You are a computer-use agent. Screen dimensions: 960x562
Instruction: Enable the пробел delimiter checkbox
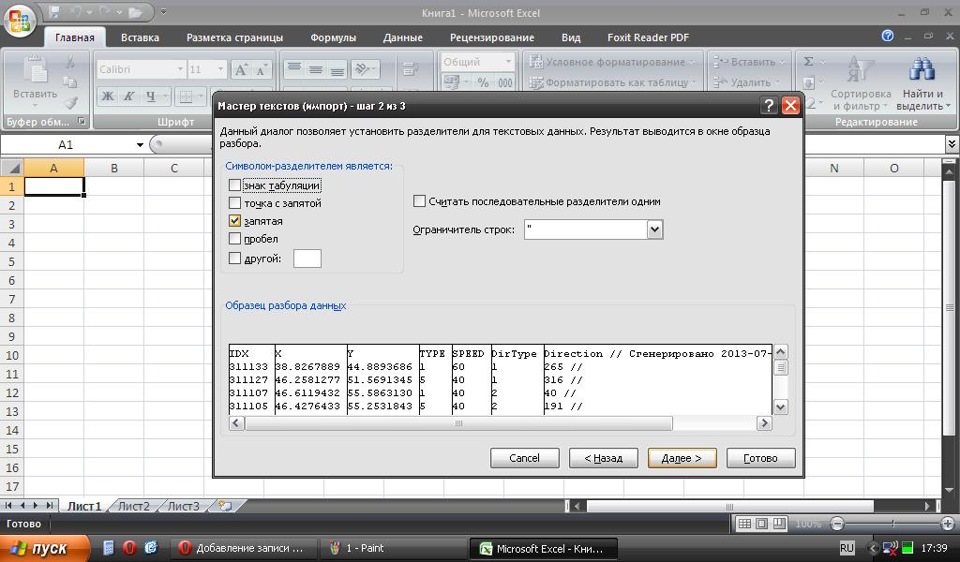(x=234, y=239)
